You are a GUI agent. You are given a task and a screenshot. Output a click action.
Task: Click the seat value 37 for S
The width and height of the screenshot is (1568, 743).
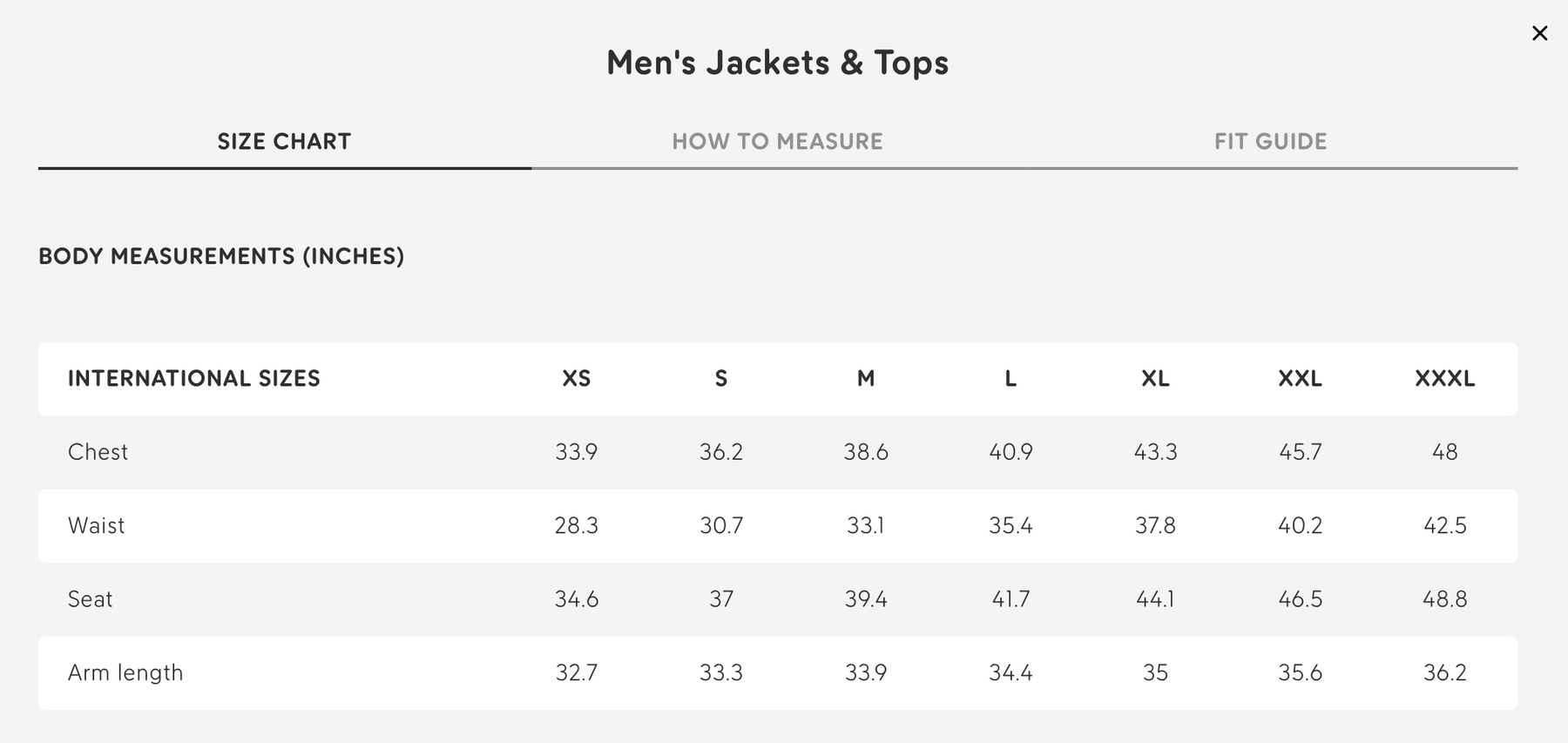[x=721, y=599]
